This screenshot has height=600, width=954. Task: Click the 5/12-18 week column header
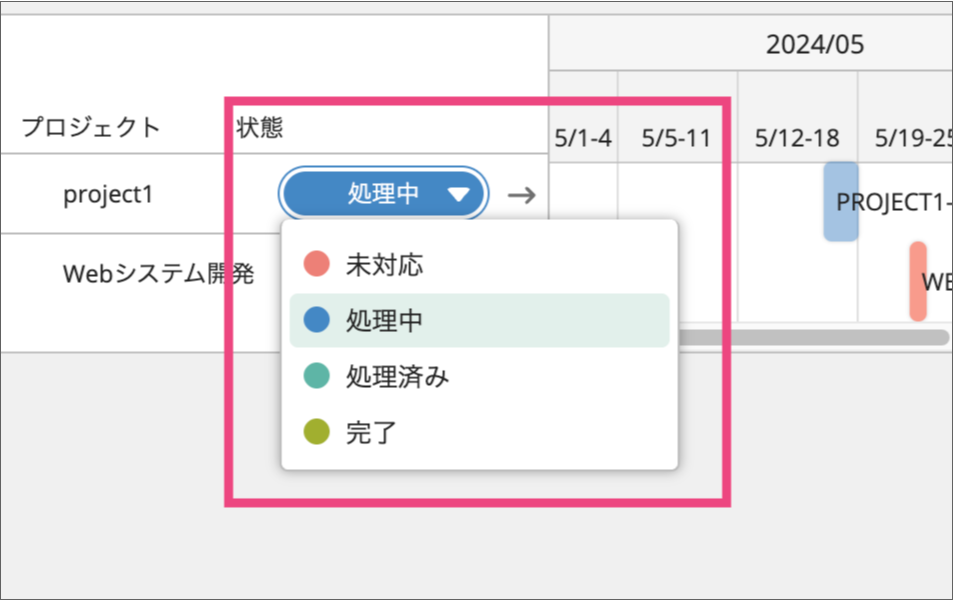click(x=797, y=138)
